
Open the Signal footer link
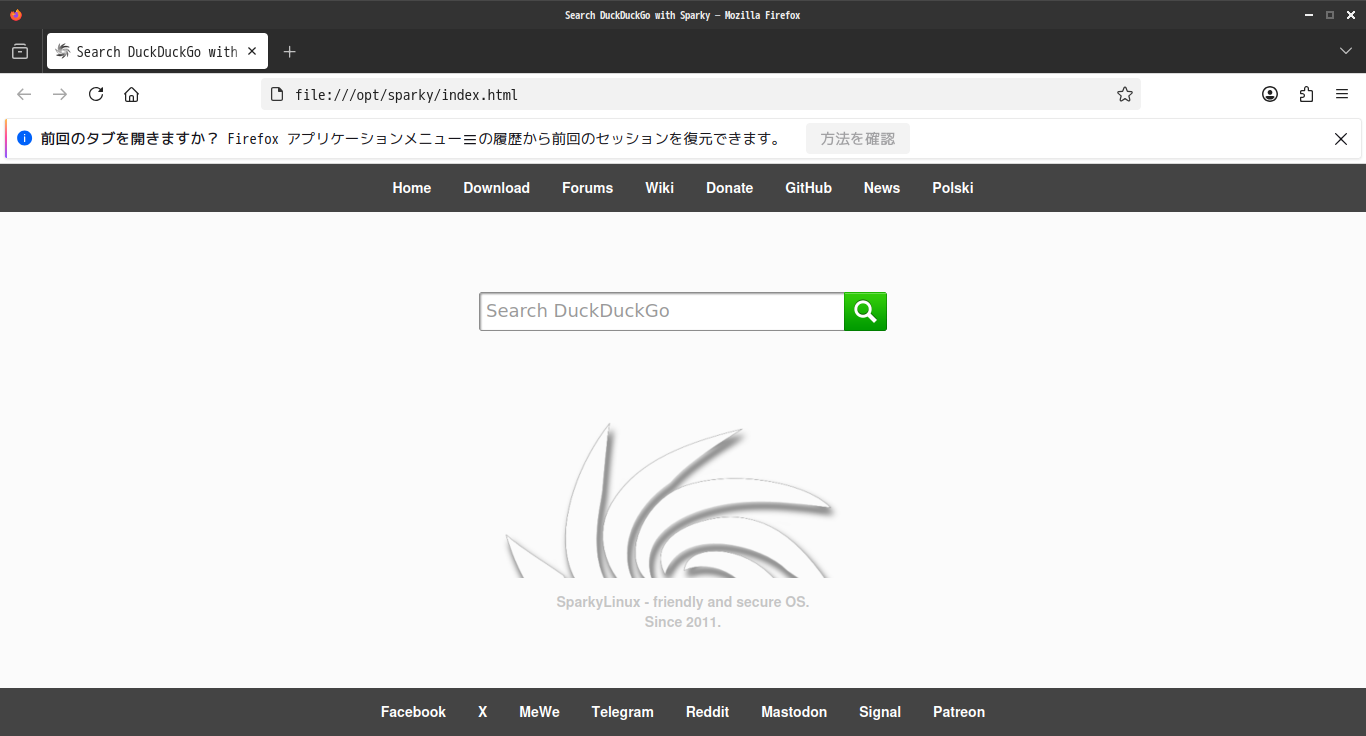(880, 712)
